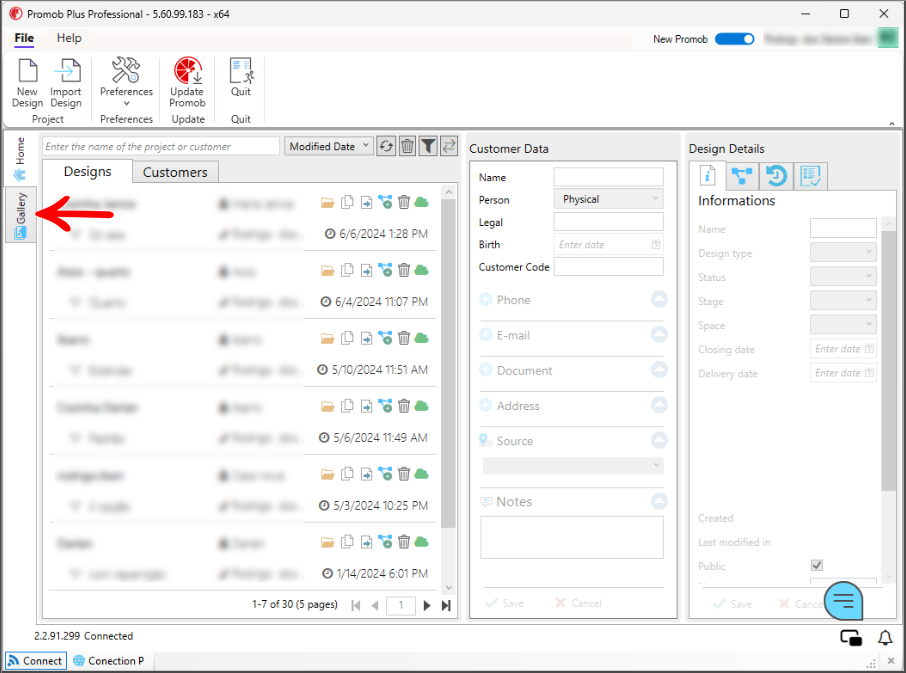Click copy icon for the 6/6/2024 design
Viewport: 906px width, 673px height.
(x=347, y=202)
